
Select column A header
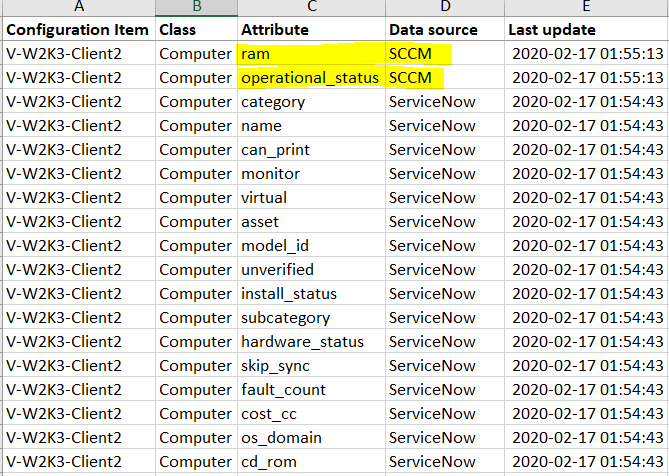[x=79, y=7]
